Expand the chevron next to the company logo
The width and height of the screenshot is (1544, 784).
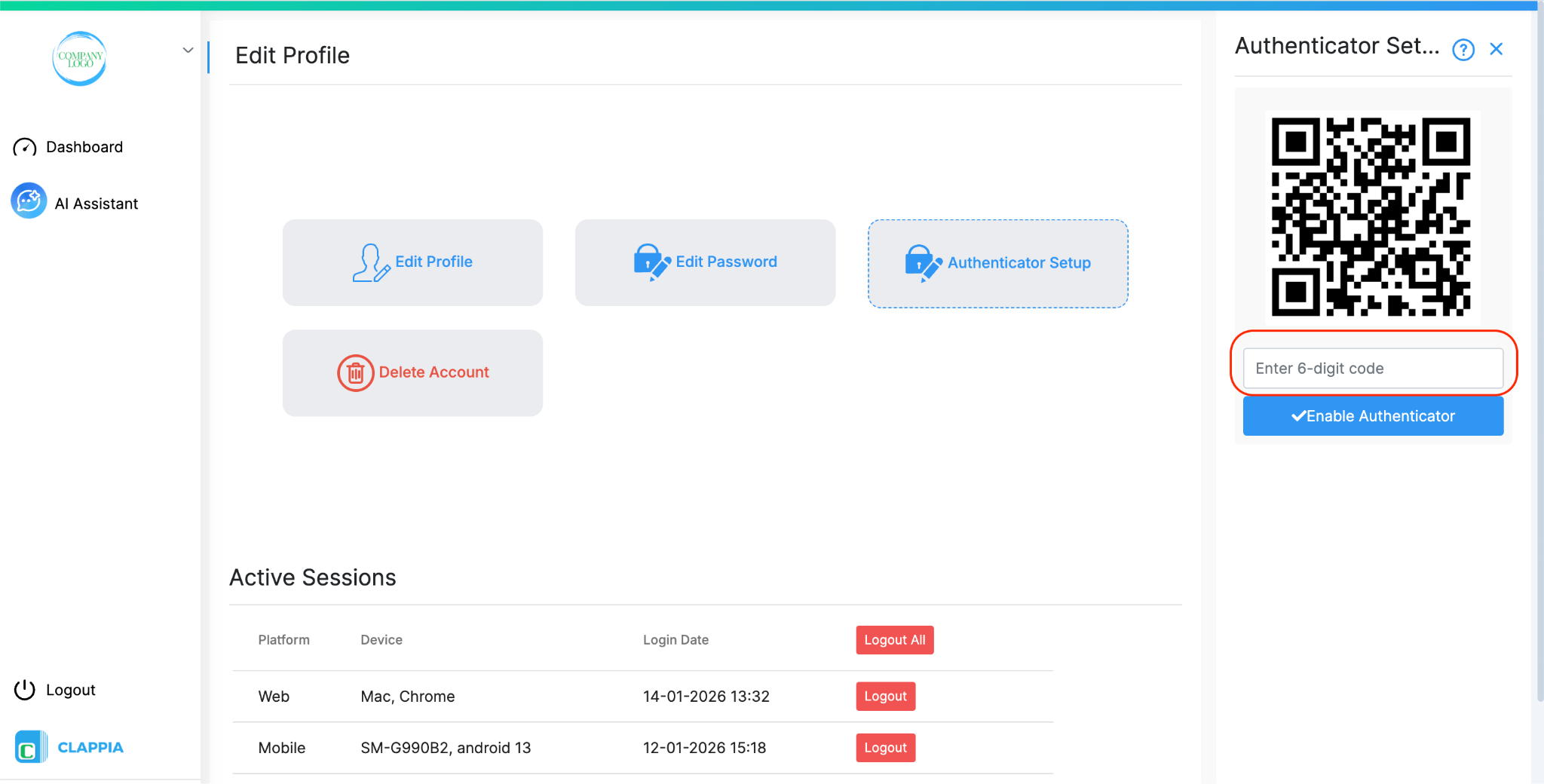click(x=187, y=50)
